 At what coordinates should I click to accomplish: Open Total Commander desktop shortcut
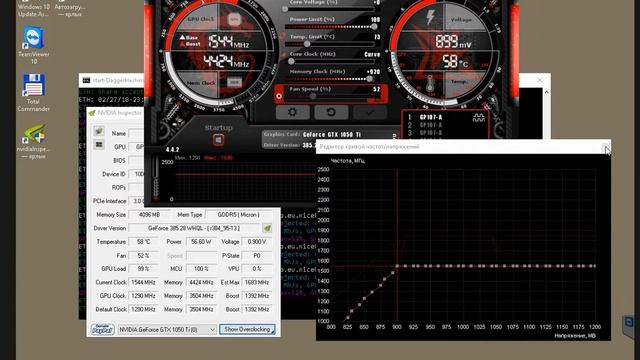coord(33,93)
